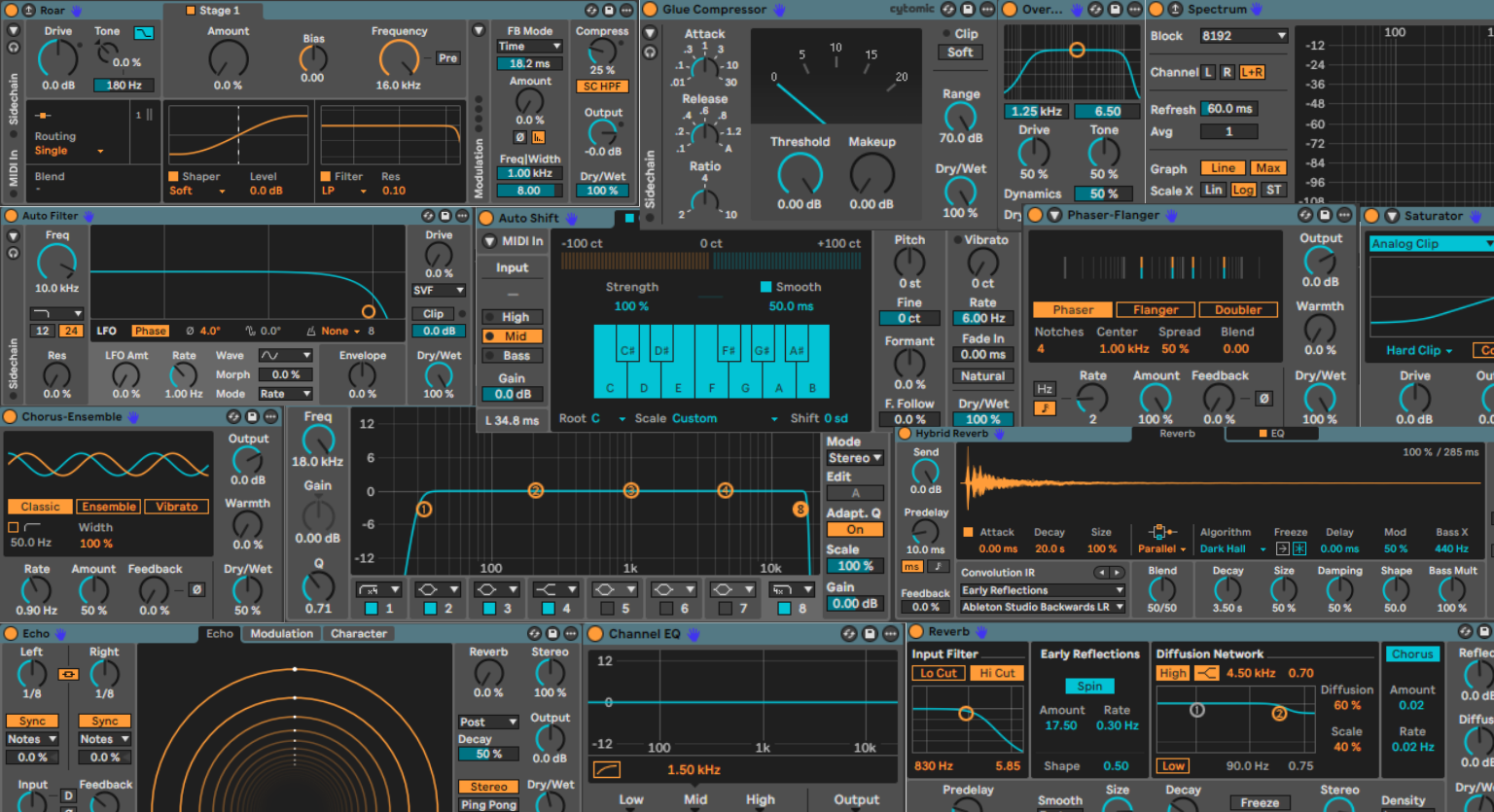Screen dimensions: 1494x812
Task: Click the Hybrid Reverb freeze snowflake icon
Action: (1299, 548)
